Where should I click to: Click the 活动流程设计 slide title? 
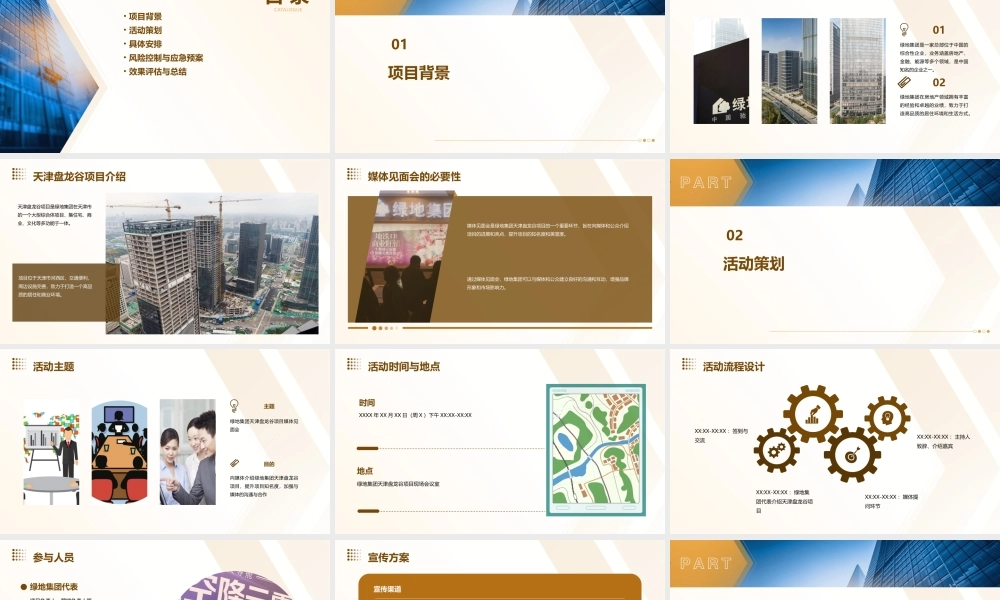(733, 367)
